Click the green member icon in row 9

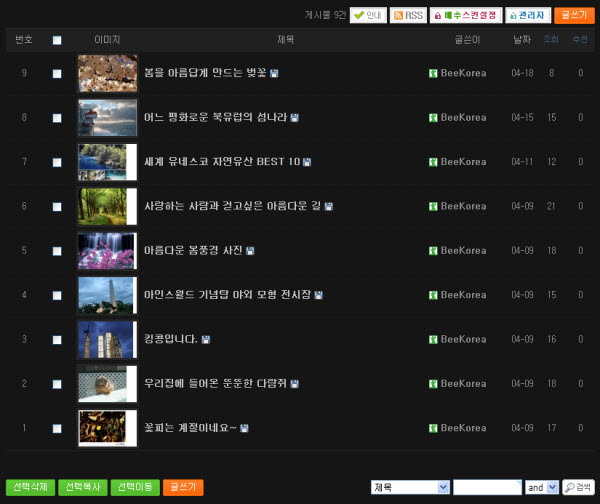pyautogui.click(x=433, y=73)
